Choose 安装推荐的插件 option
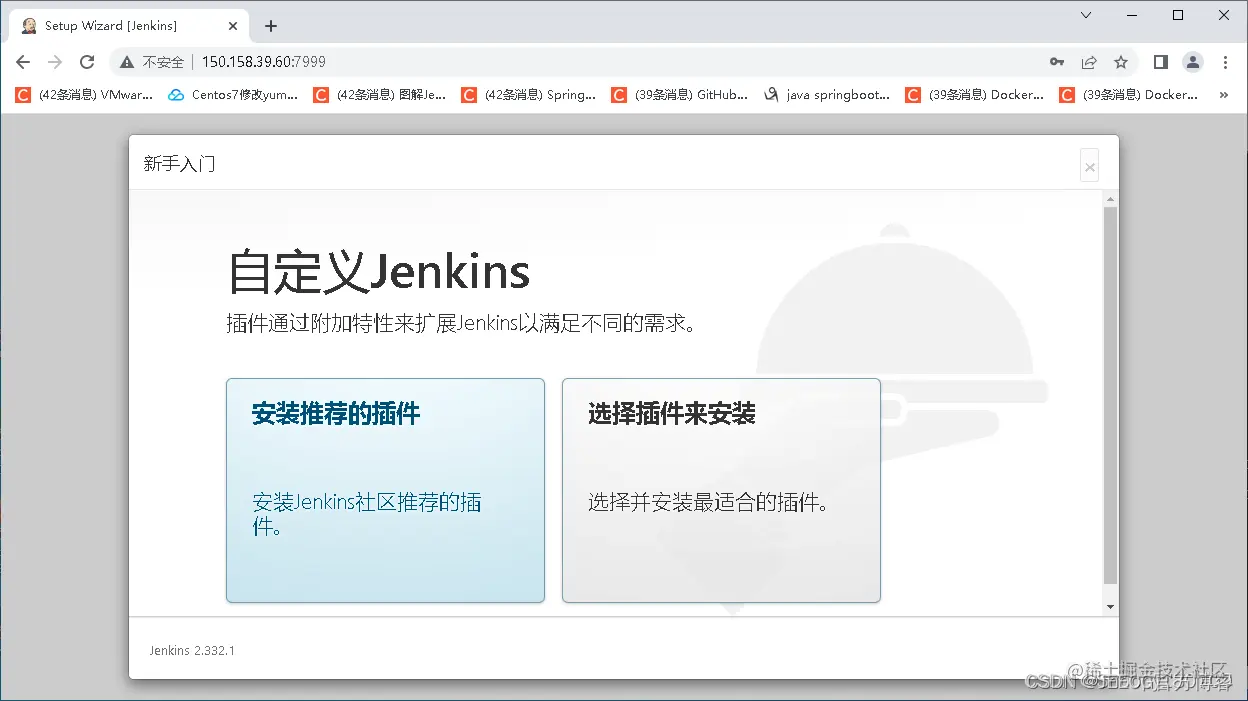The image size is (1248, 701). (x=385, y=490)
